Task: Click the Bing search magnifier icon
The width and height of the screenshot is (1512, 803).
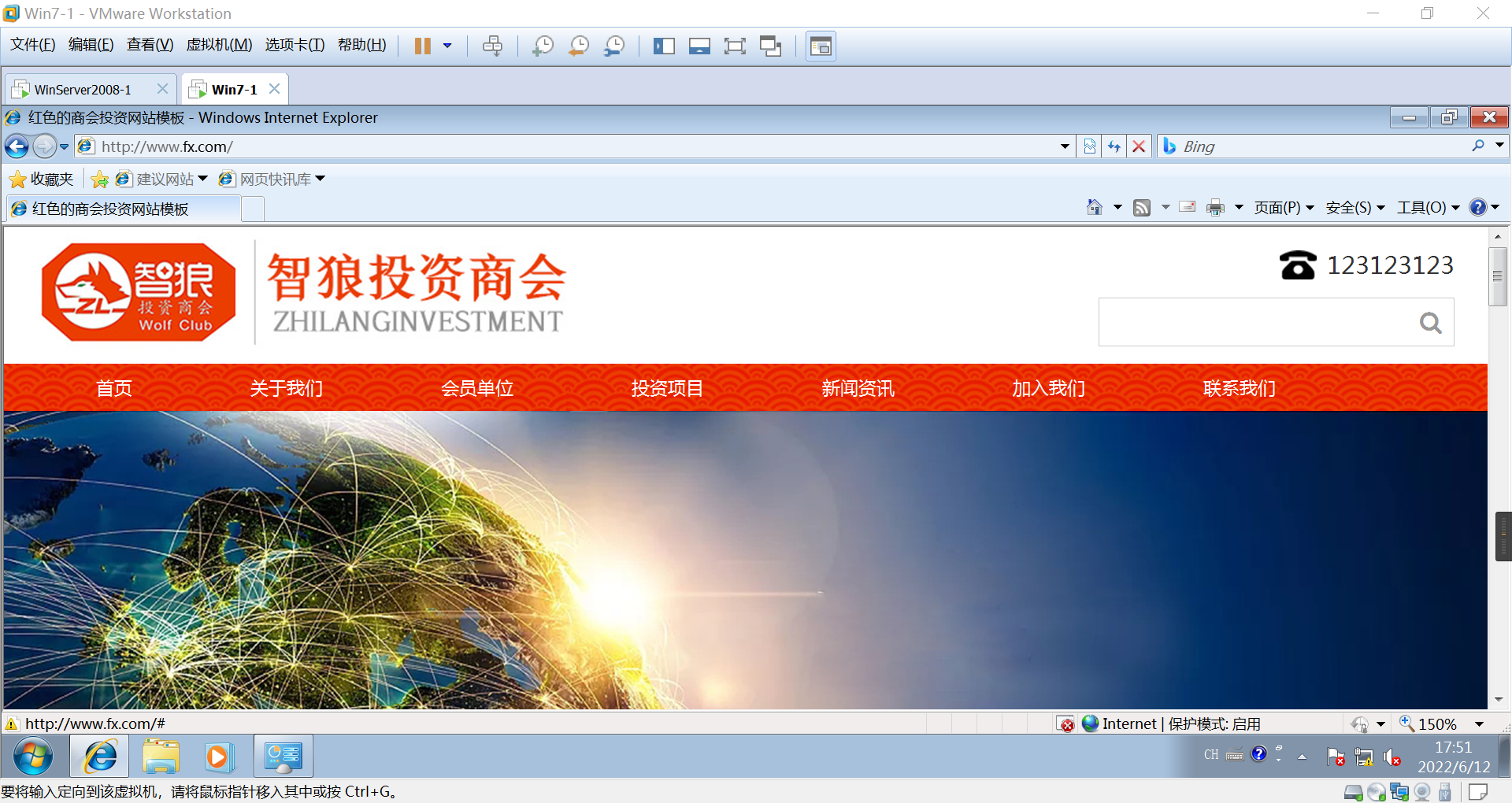Action: pyautogui.click(x=1478, y=146)
